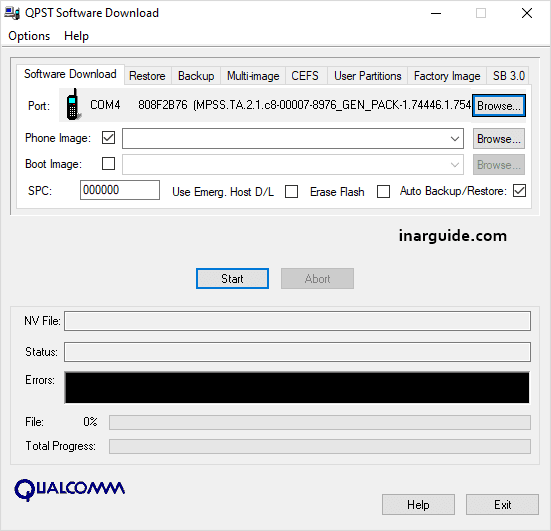Enable Use Emerg. Host D/L checkbox
This screenshot has width=551, height=531.
click(x=291, y=192)
